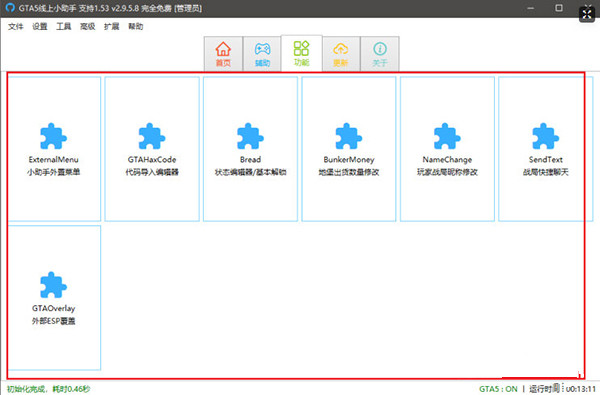Select the SendText label text

(x=546, y=160)
